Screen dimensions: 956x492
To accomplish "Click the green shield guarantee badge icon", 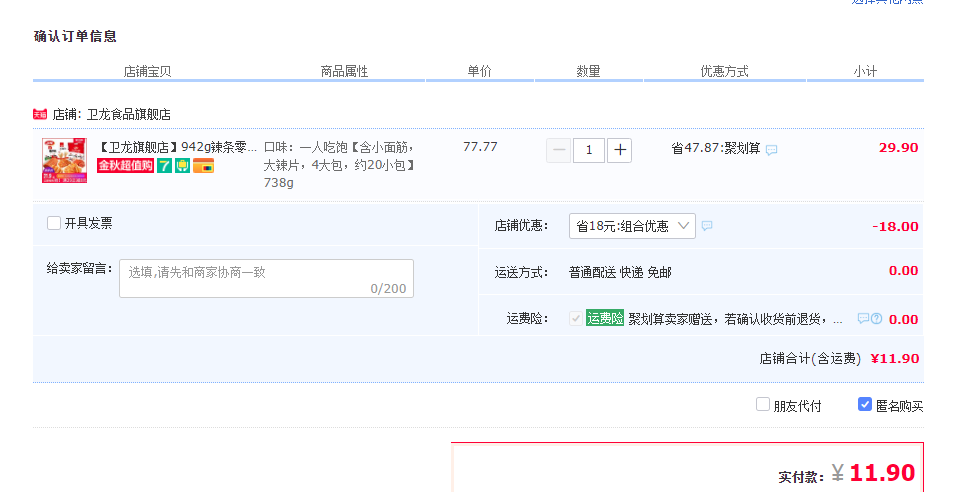I will click(x=182, y=165).
